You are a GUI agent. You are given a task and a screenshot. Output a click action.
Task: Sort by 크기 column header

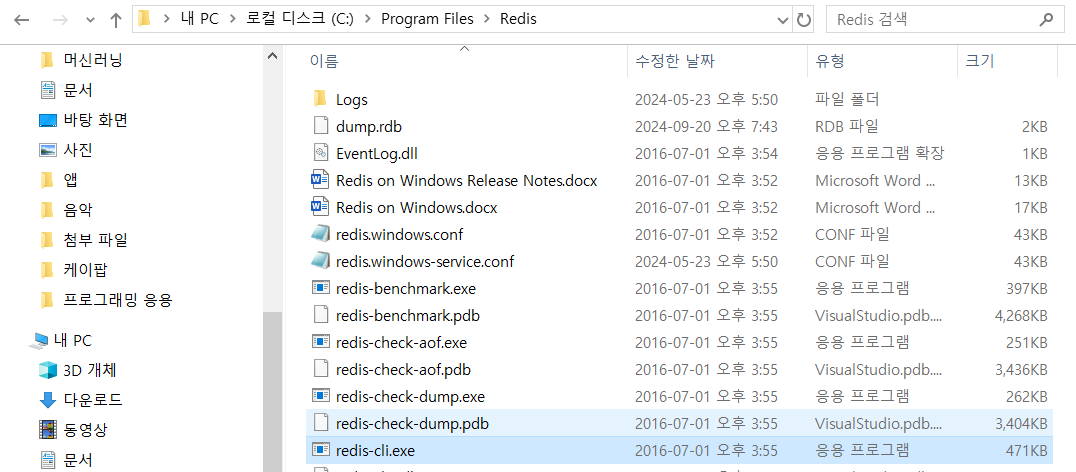(1006, 61)
